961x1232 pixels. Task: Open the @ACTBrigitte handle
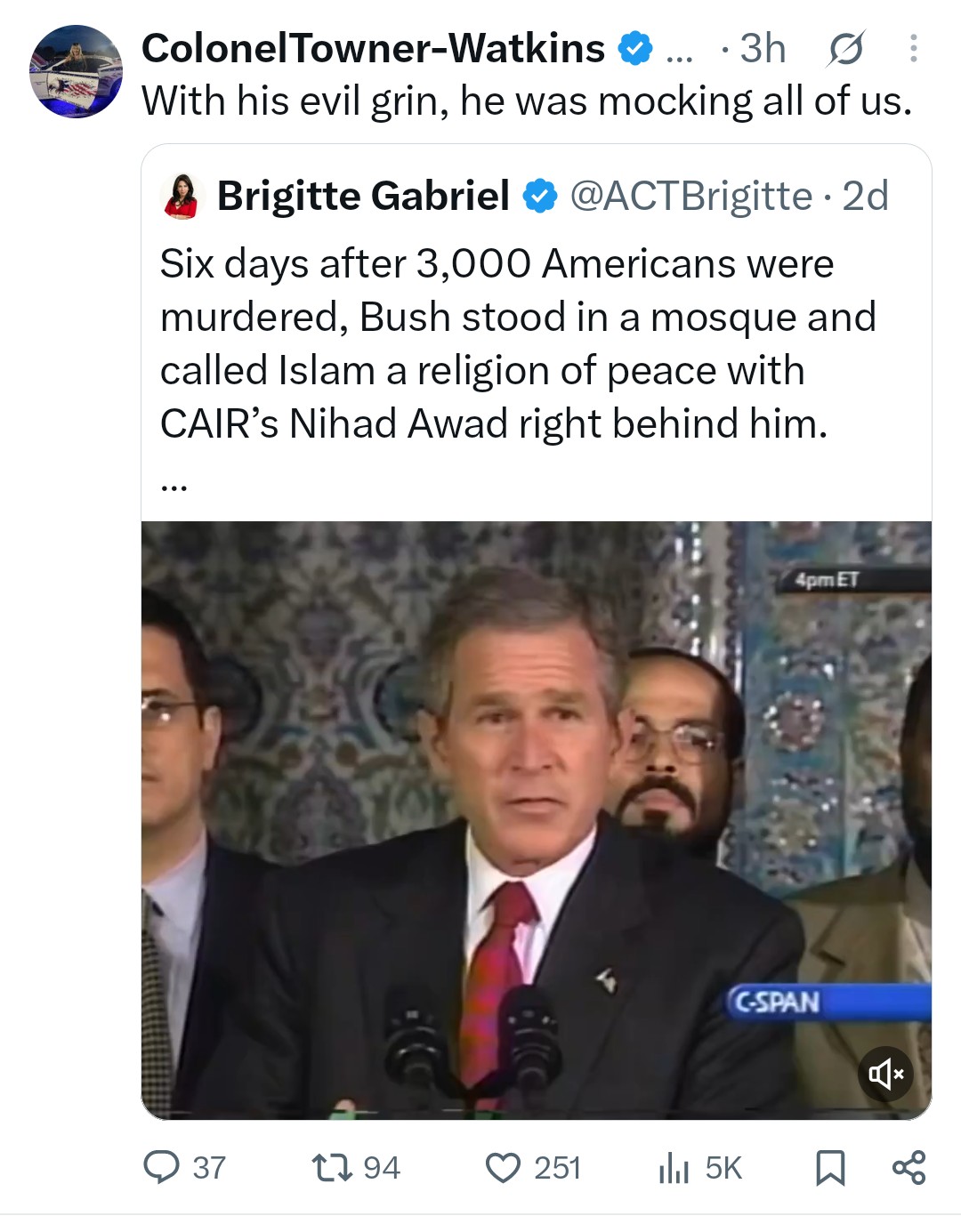coord(690,196)
